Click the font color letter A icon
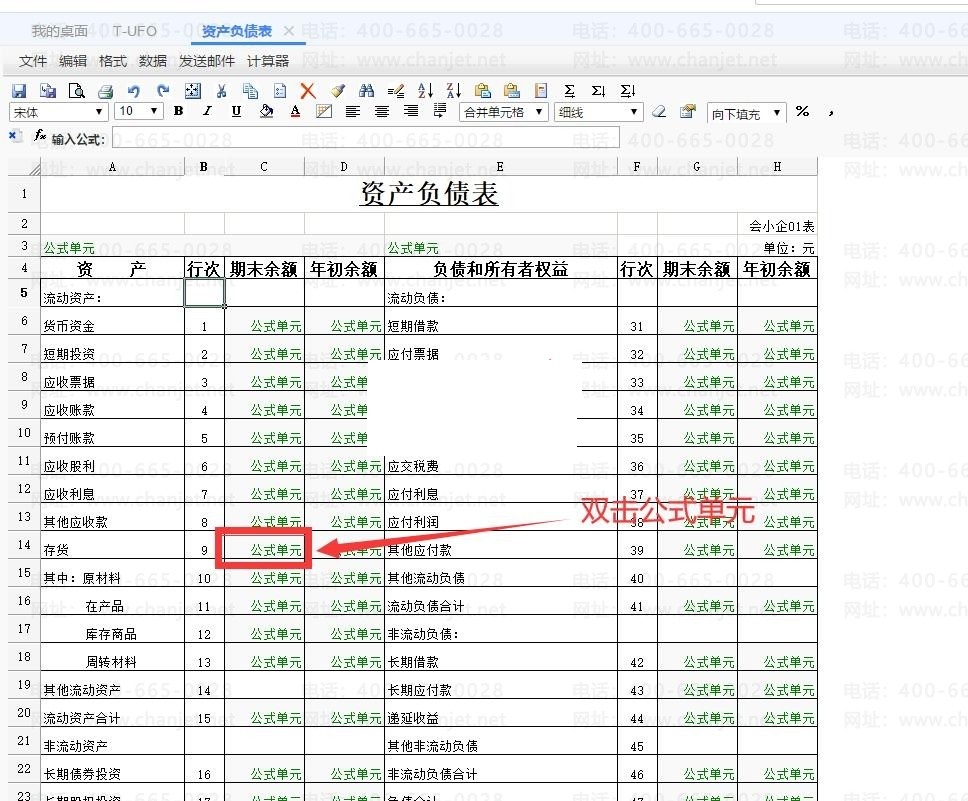 (295, 111)
